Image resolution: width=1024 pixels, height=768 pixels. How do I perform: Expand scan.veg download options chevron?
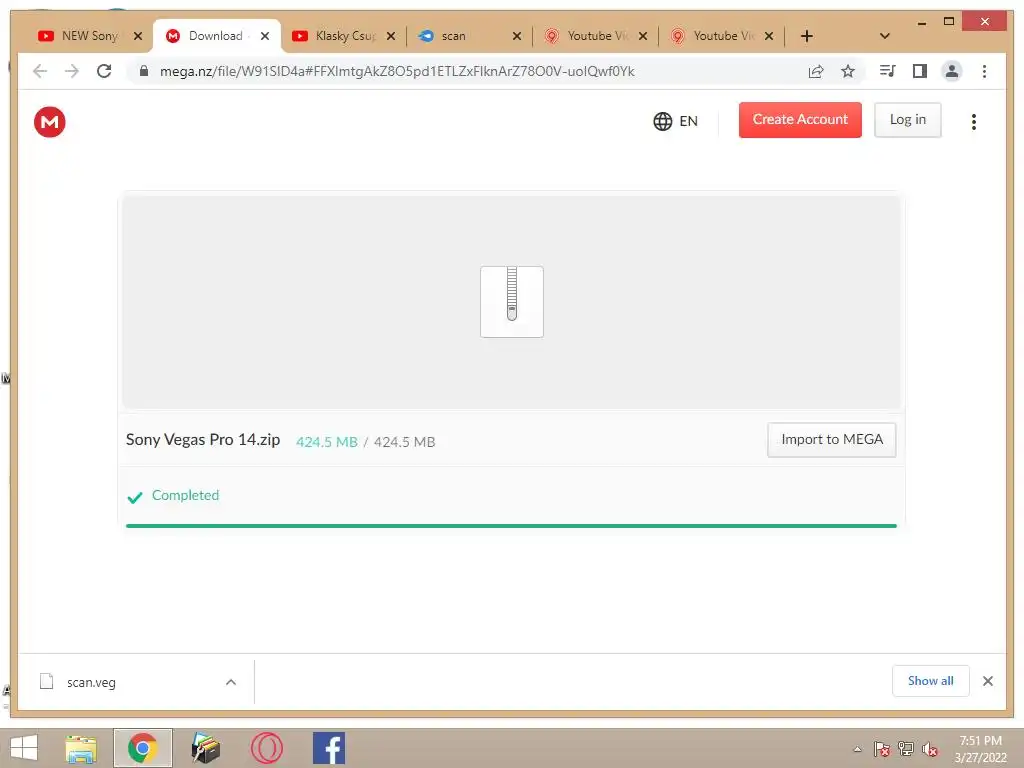tap(231, 682)
